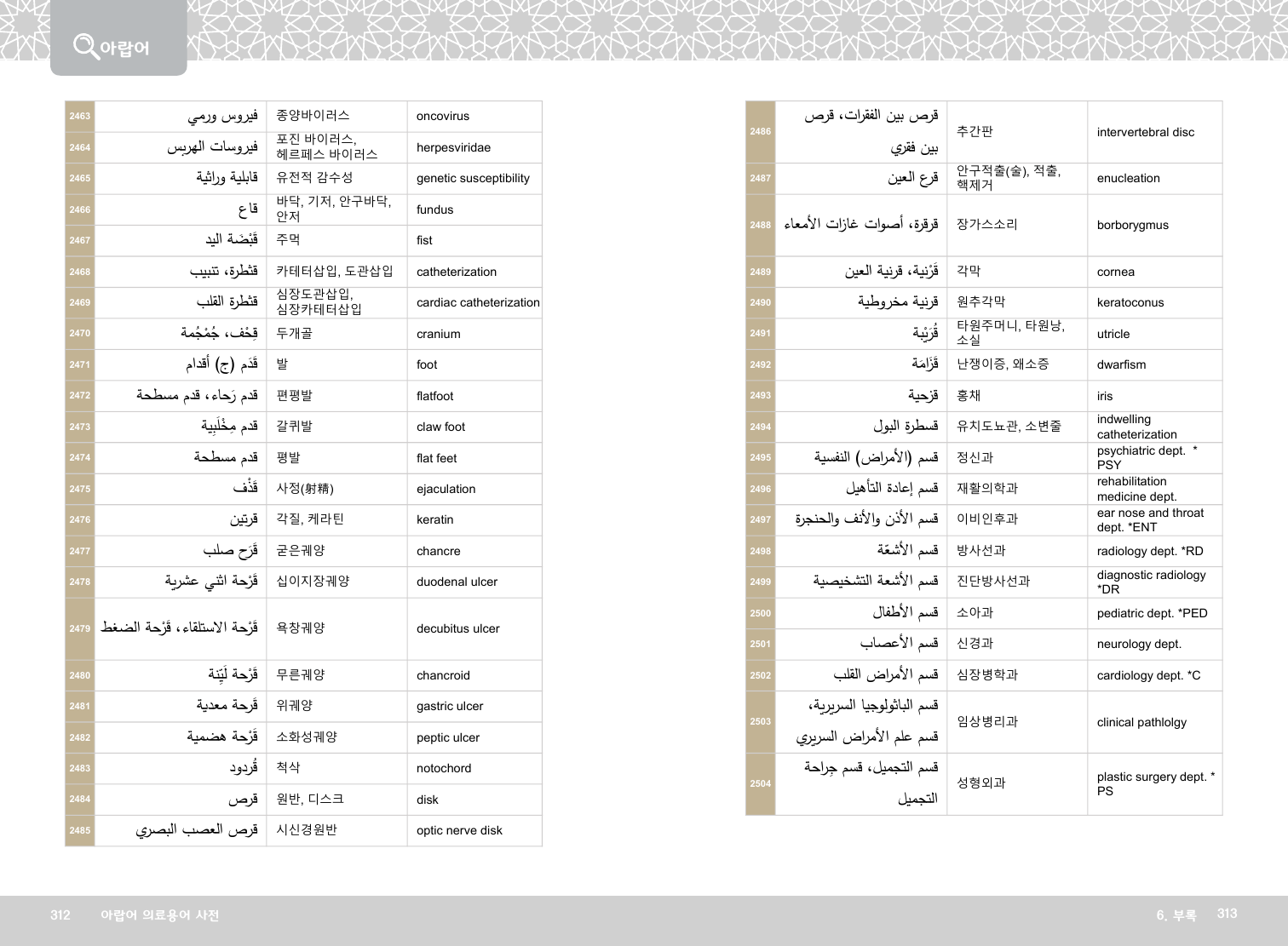Click the 'keratoconus' entry
The height and width of the screenshot is (946, 1288).
(1130, 302)
